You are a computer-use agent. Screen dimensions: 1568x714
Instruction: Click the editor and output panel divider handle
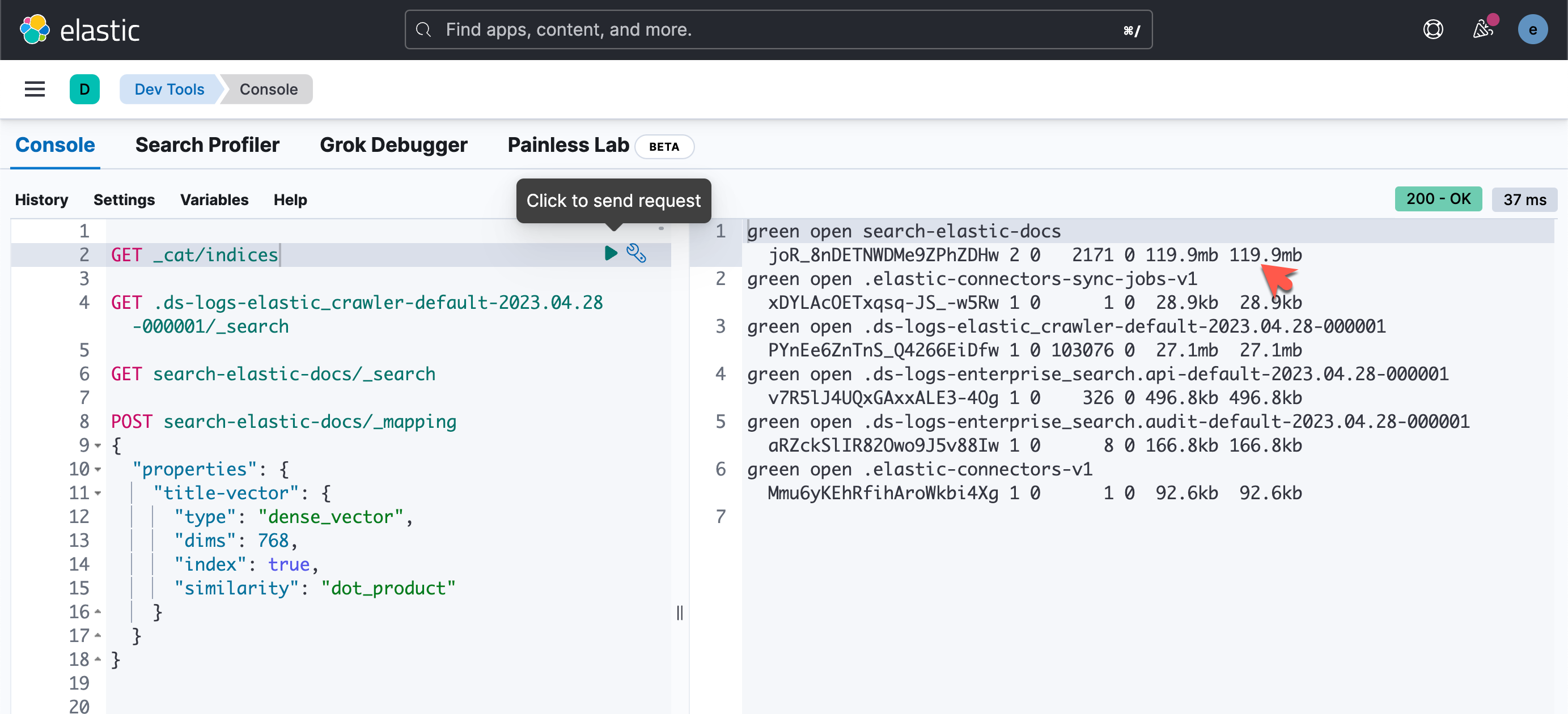click(680, 613)
